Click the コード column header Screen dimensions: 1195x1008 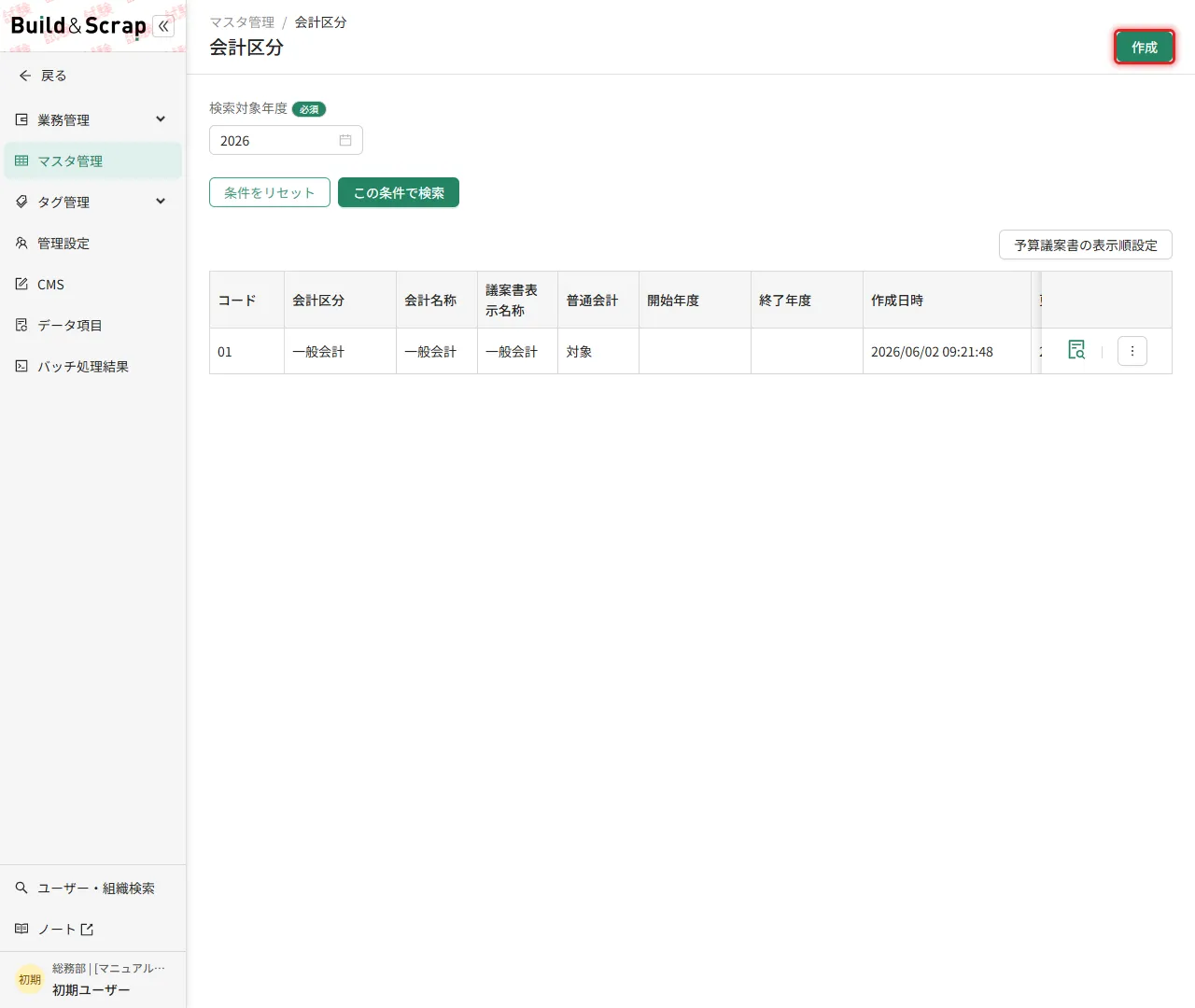(247, 300)
